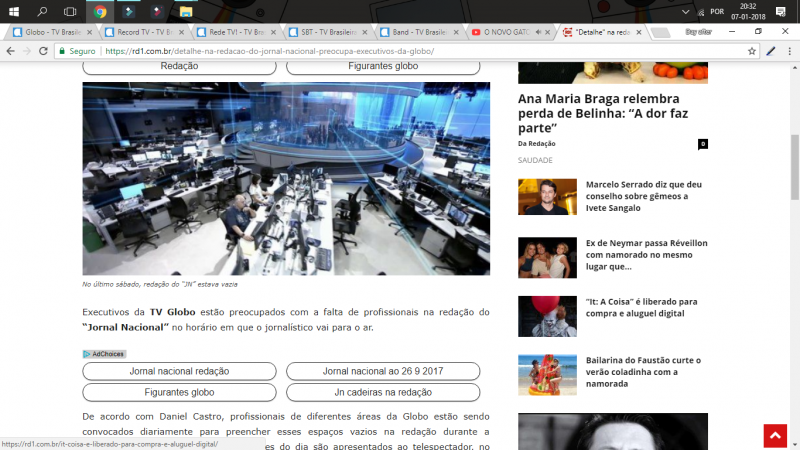
Task: Close the Band tab
Action: [x=456, y=32]
